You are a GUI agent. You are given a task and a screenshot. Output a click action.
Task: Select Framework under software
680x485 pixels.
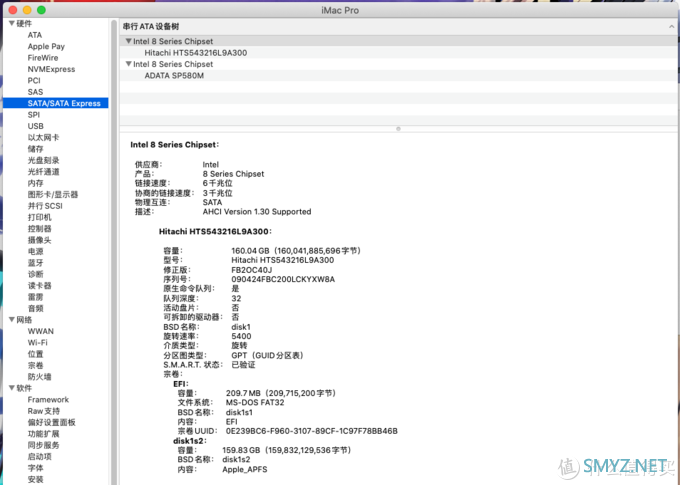coord(48,400)
